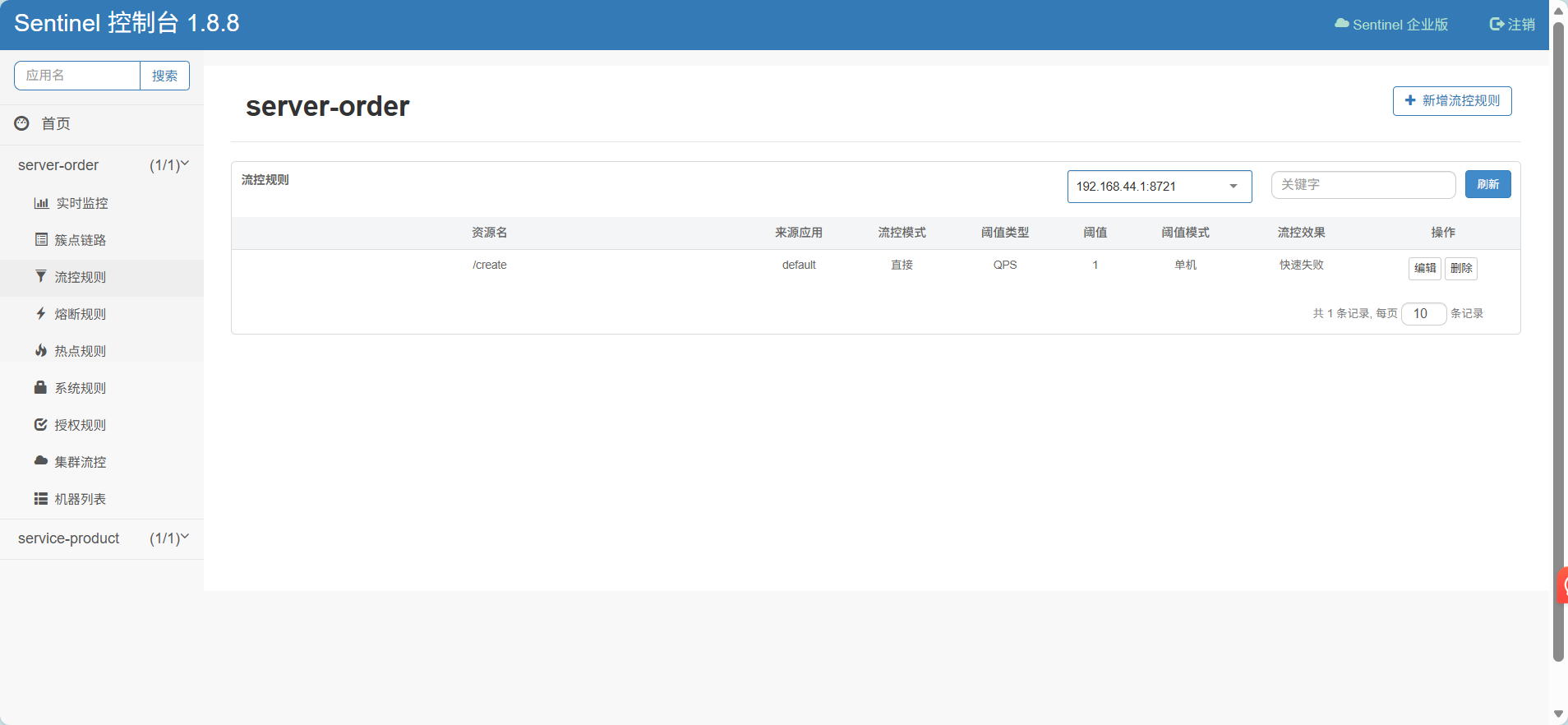1568x725 pixels.
Task: Collapse the server-order app chevron
Action: click(x=185, y=164)
